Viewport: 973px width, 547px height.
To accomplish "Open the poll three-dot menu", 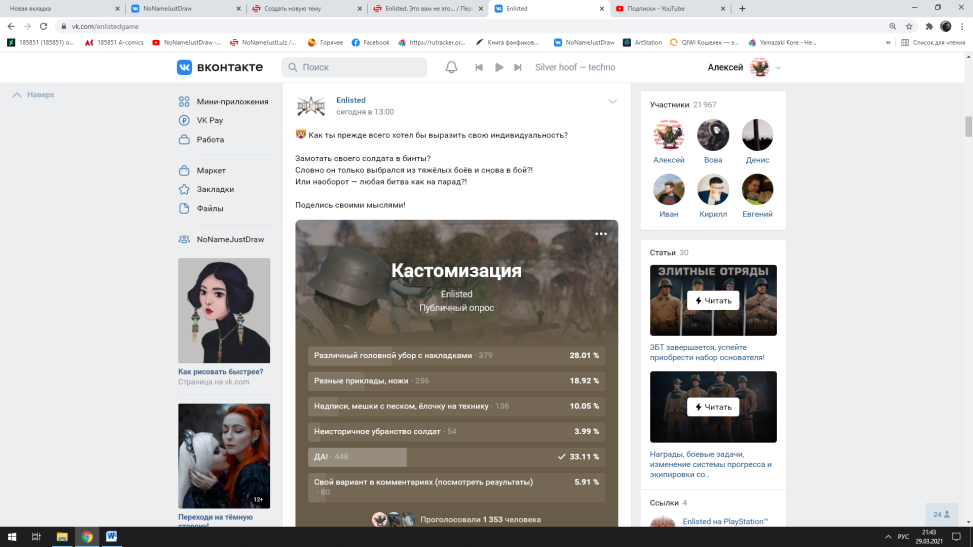I will pos(601,234).
